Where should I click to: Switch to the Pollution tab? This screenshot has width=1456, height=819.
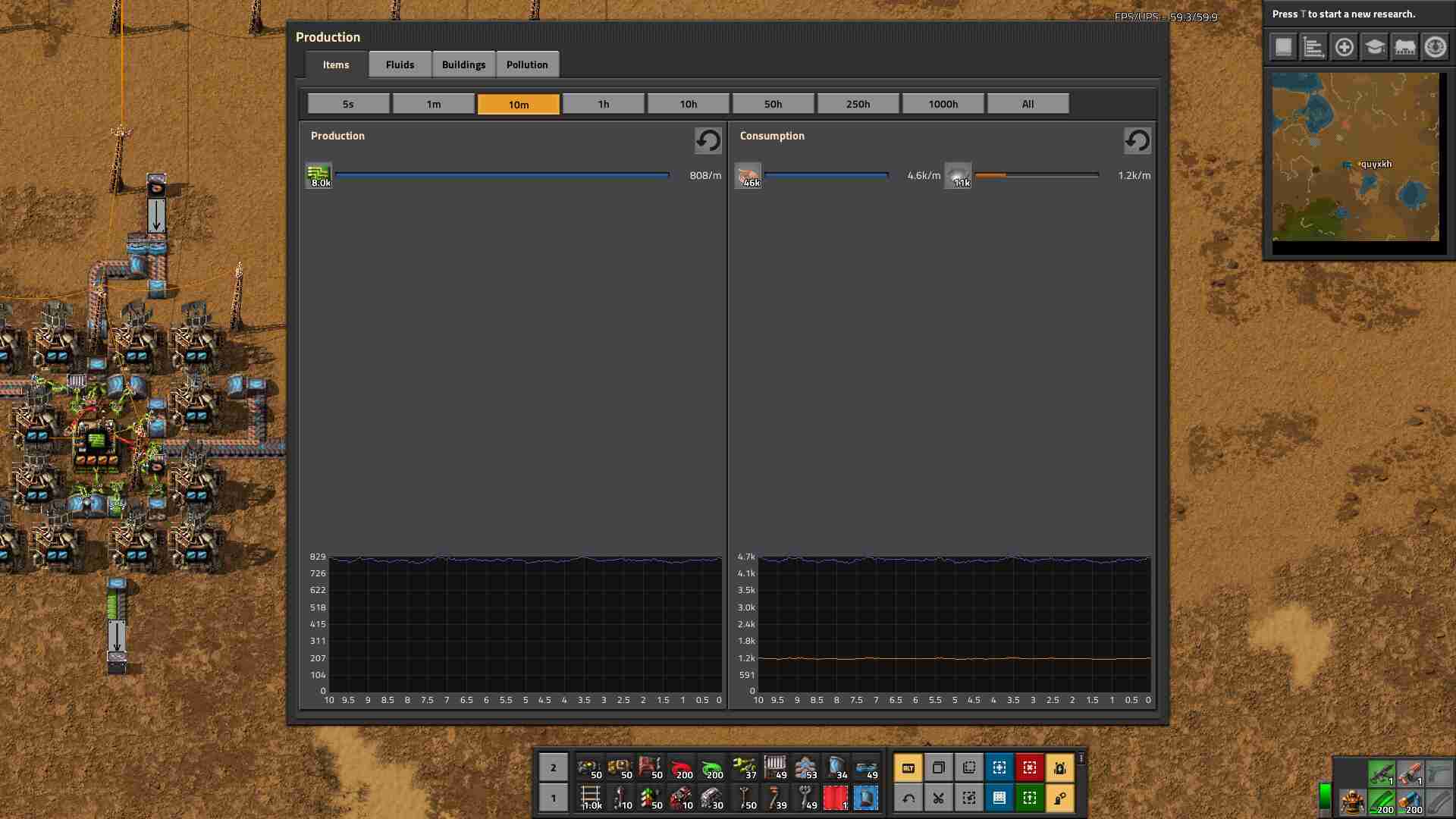[527, 64]
